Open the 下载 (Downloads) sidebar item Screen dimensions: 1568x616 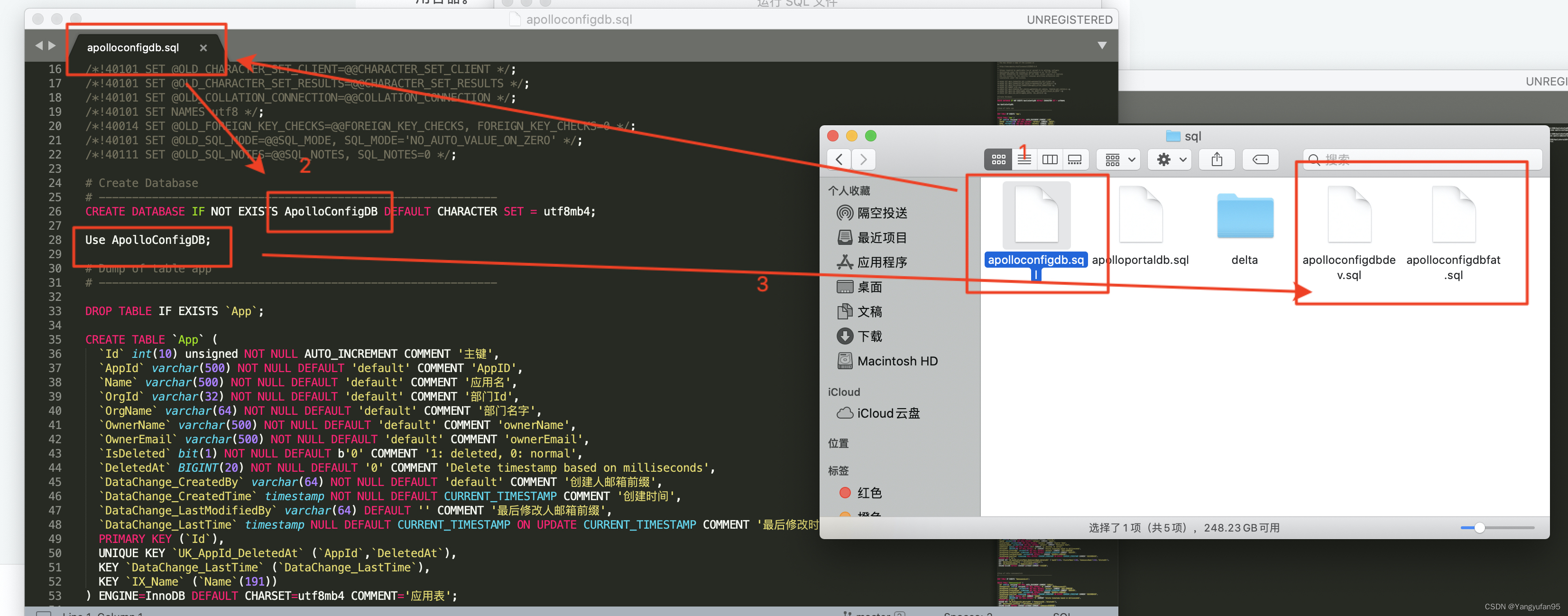pyautogui.click(x=870, y=336)
